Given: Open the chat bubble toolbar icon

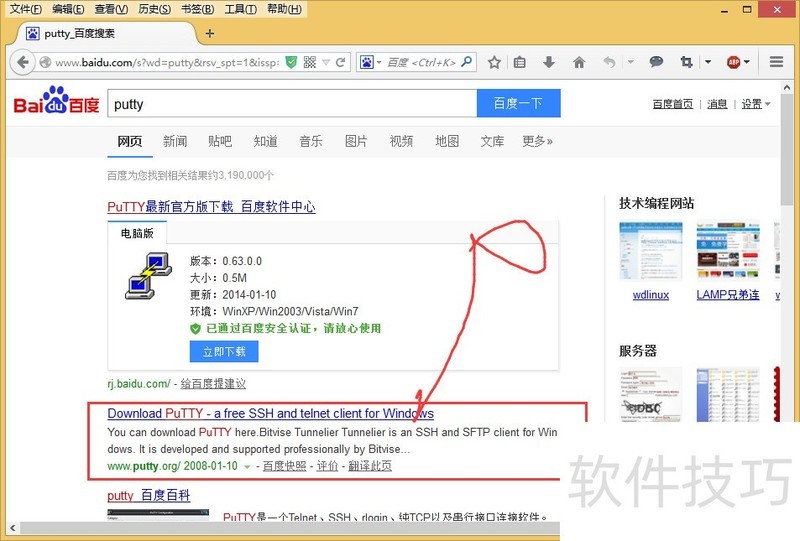Looking at the screenshot, I should tap(656, 62).
